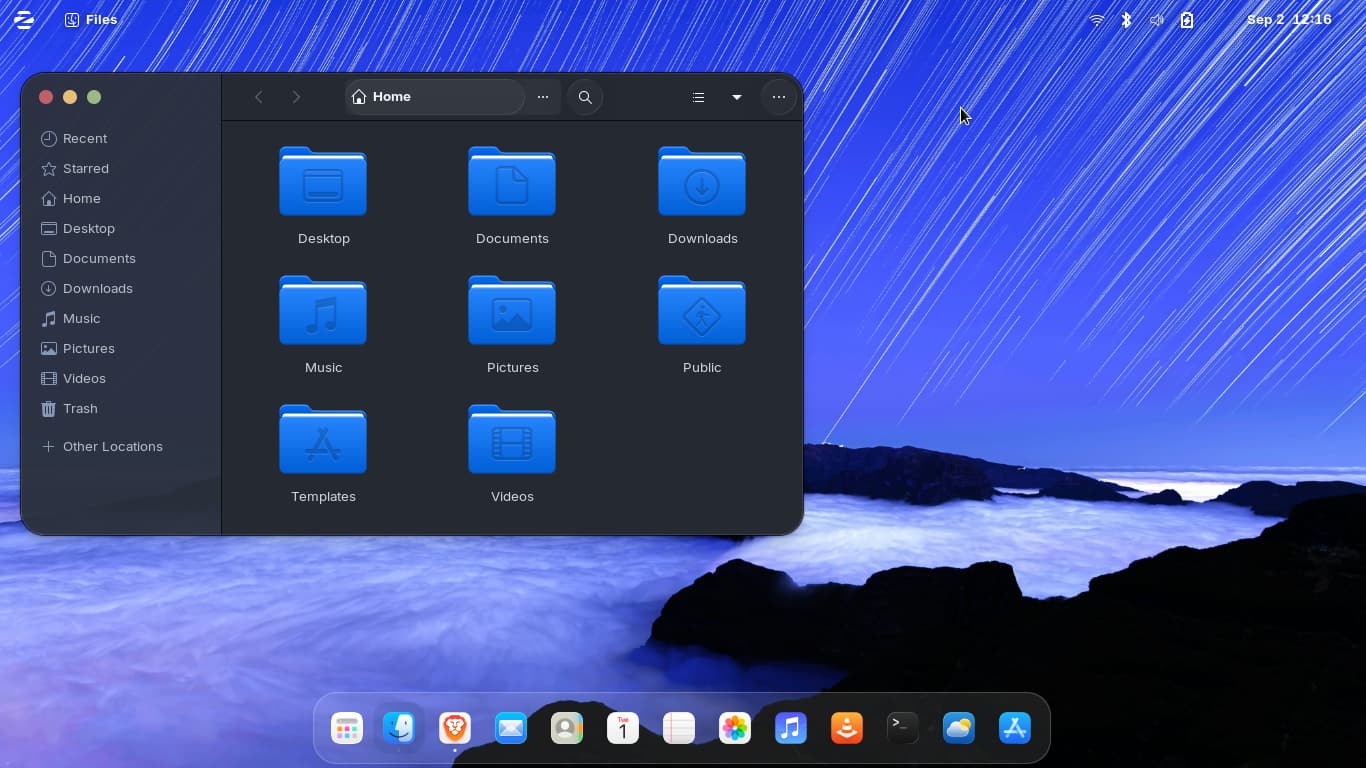This screenshot has width=1366, height=768.
Task: Open the Music folder icon
Action: (323, 312)
